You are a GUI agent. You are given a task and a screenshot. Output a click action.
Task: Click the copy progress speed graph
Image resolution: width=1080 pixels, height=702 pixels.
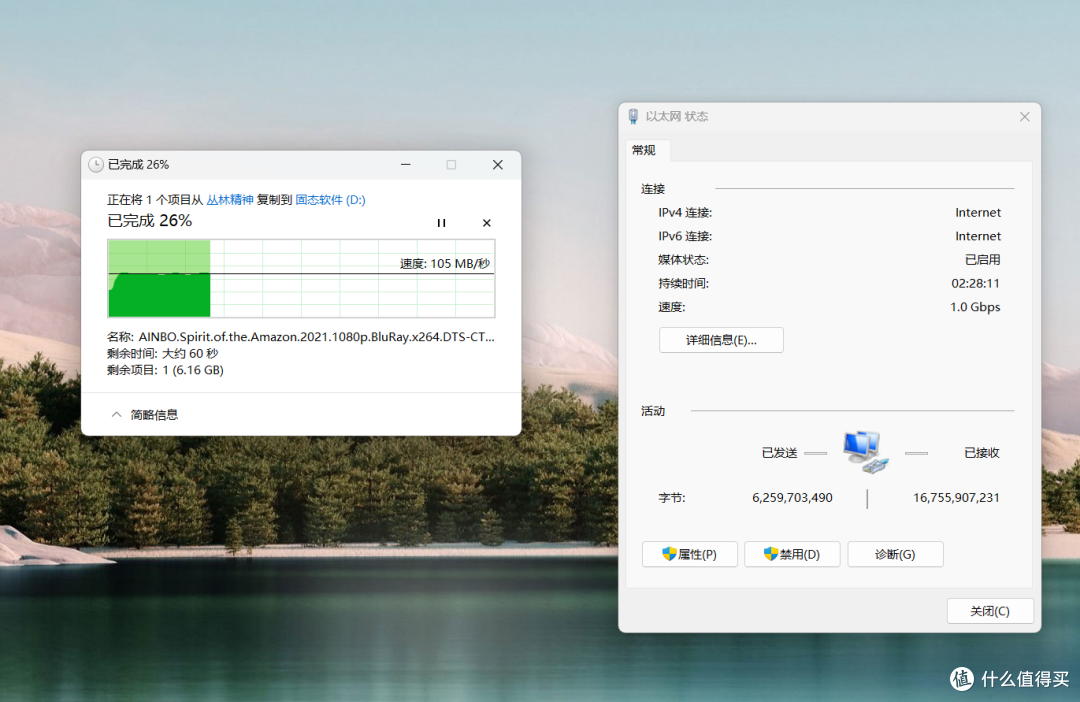tap(301, 278)
